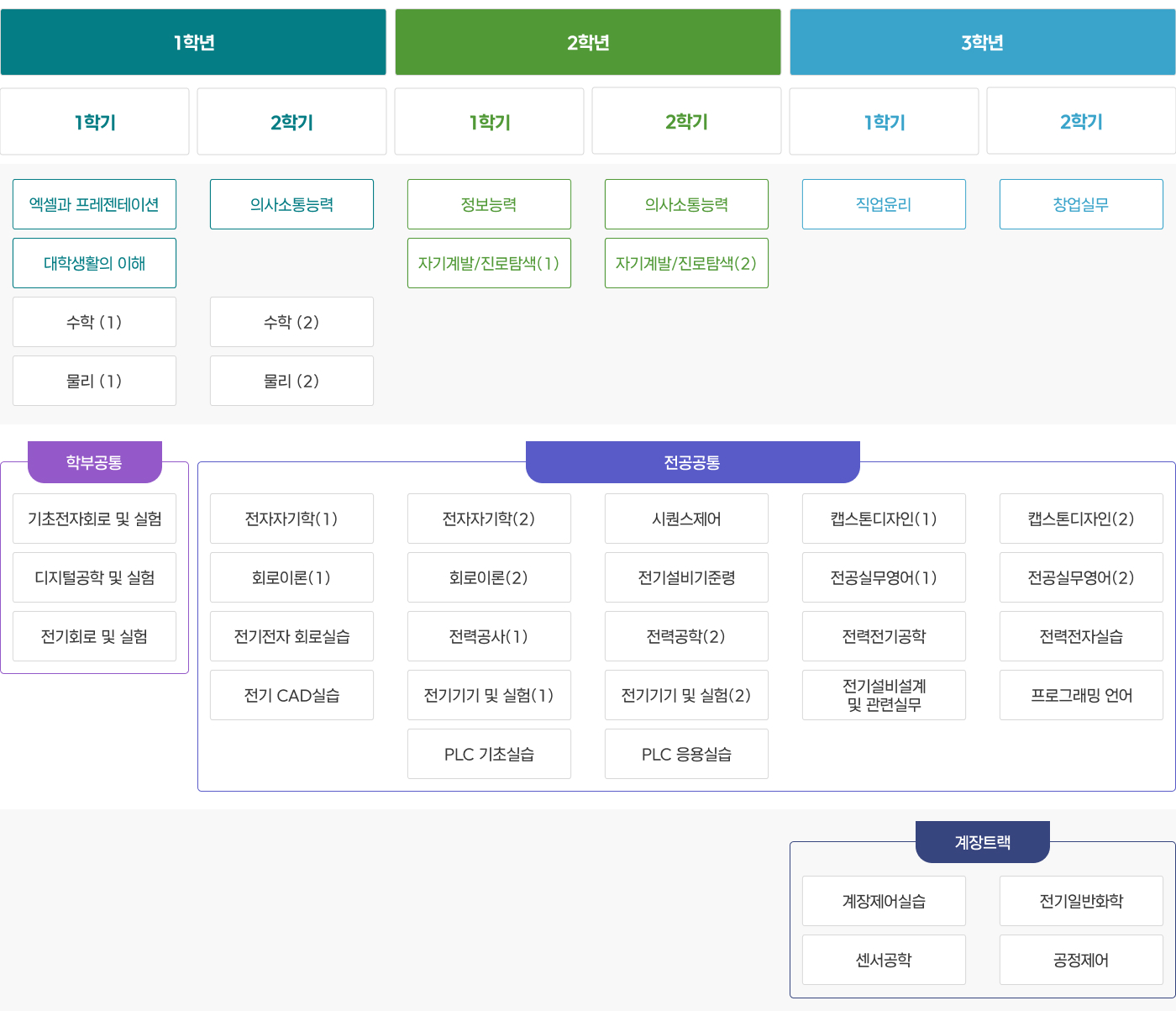
Task: Click 창업실무 course box
Action: [1081, 204]
